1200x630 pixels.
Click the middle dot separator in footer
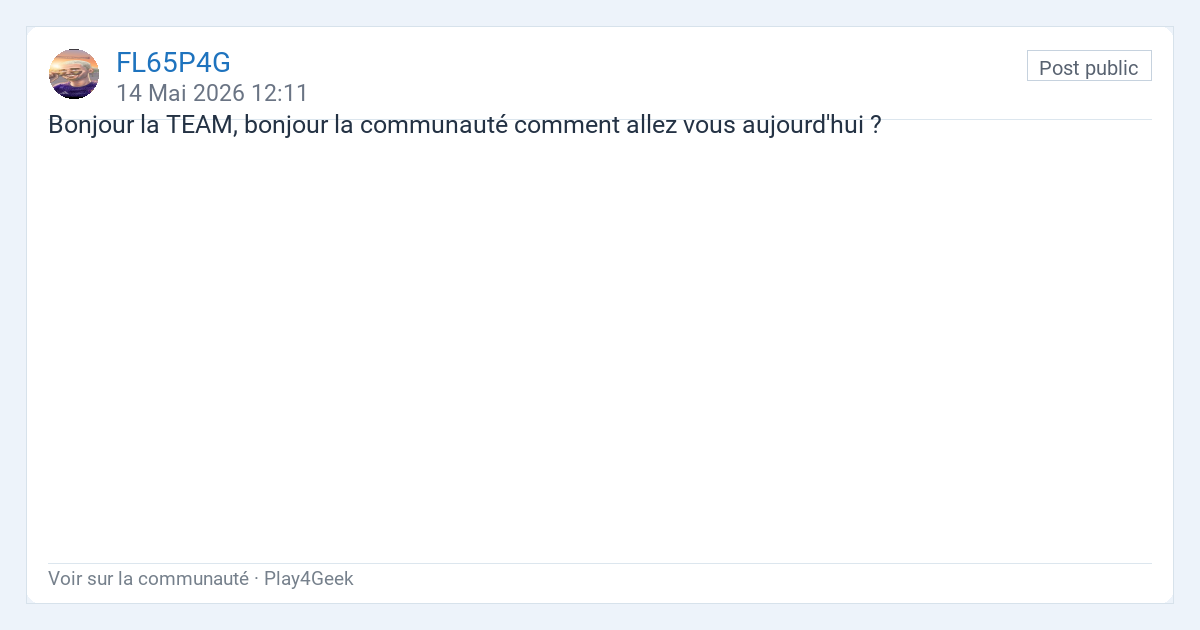coord(257,578)
